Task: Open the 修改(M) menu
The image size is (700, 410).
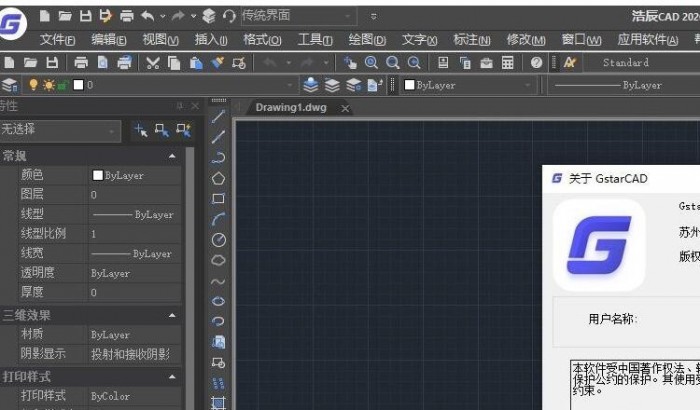Action: 525,40
